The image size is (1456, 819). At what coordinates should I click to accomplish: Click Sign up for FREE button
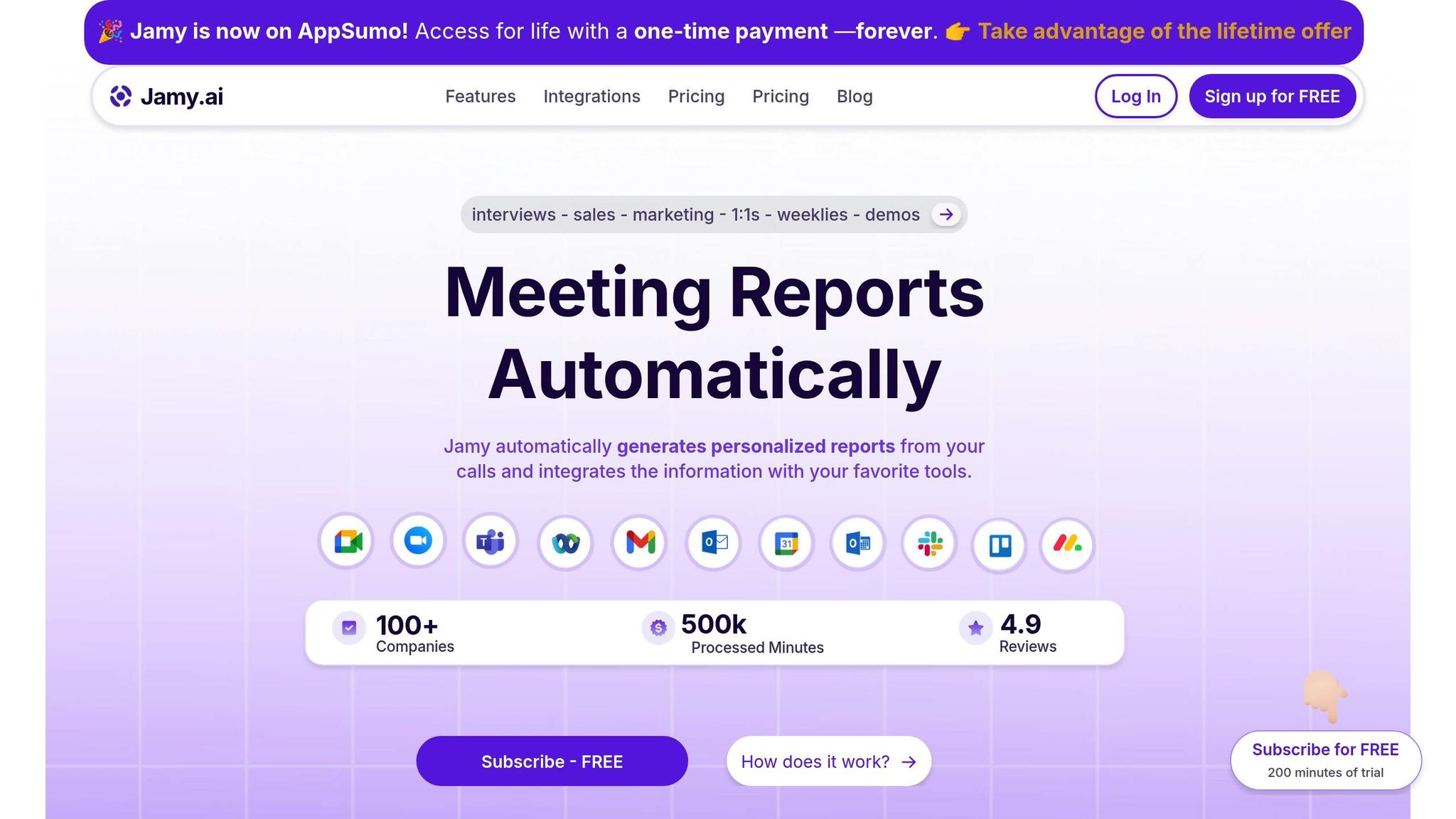click(1272, 96)
